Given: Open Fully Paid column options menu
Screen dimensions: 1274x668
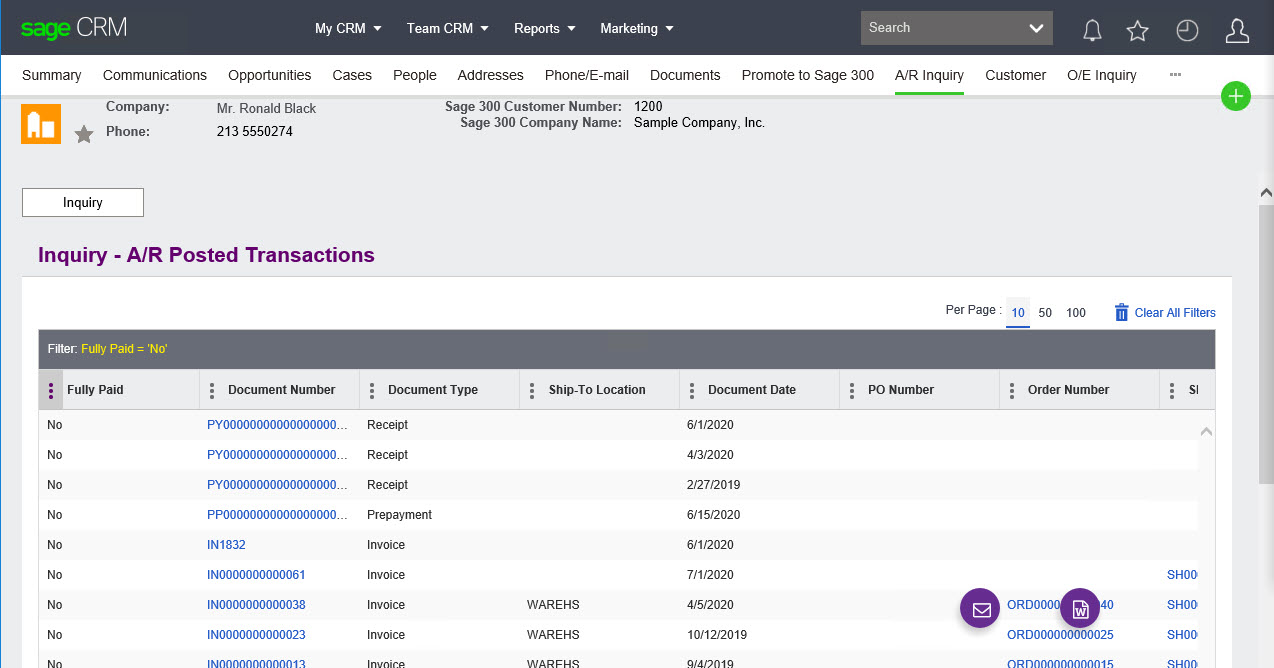Looking at the screenshot, I should click(x=51, y=390).
